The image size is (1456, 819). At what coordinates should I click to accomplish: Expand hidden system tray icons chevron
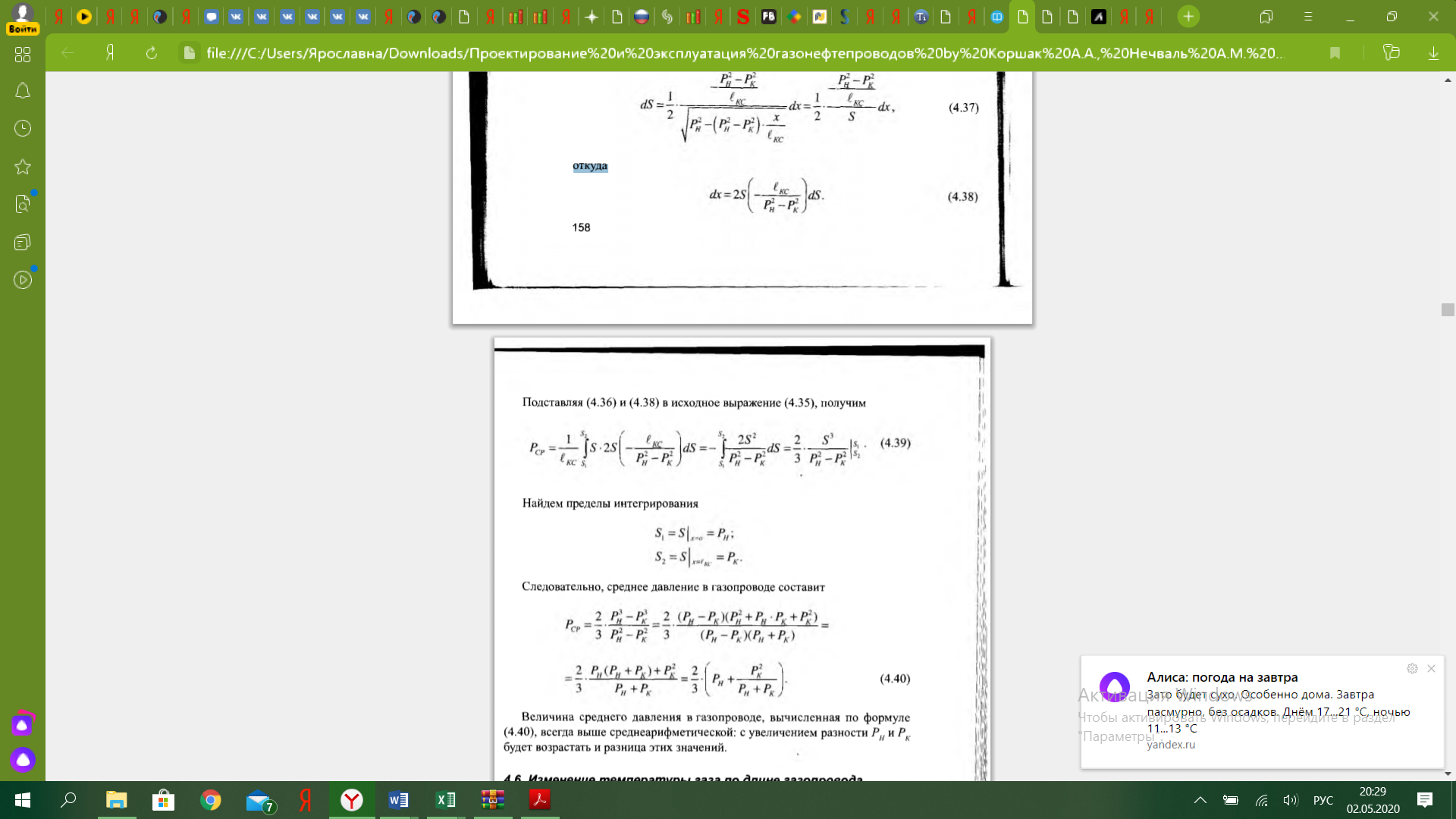point(1200,800)
